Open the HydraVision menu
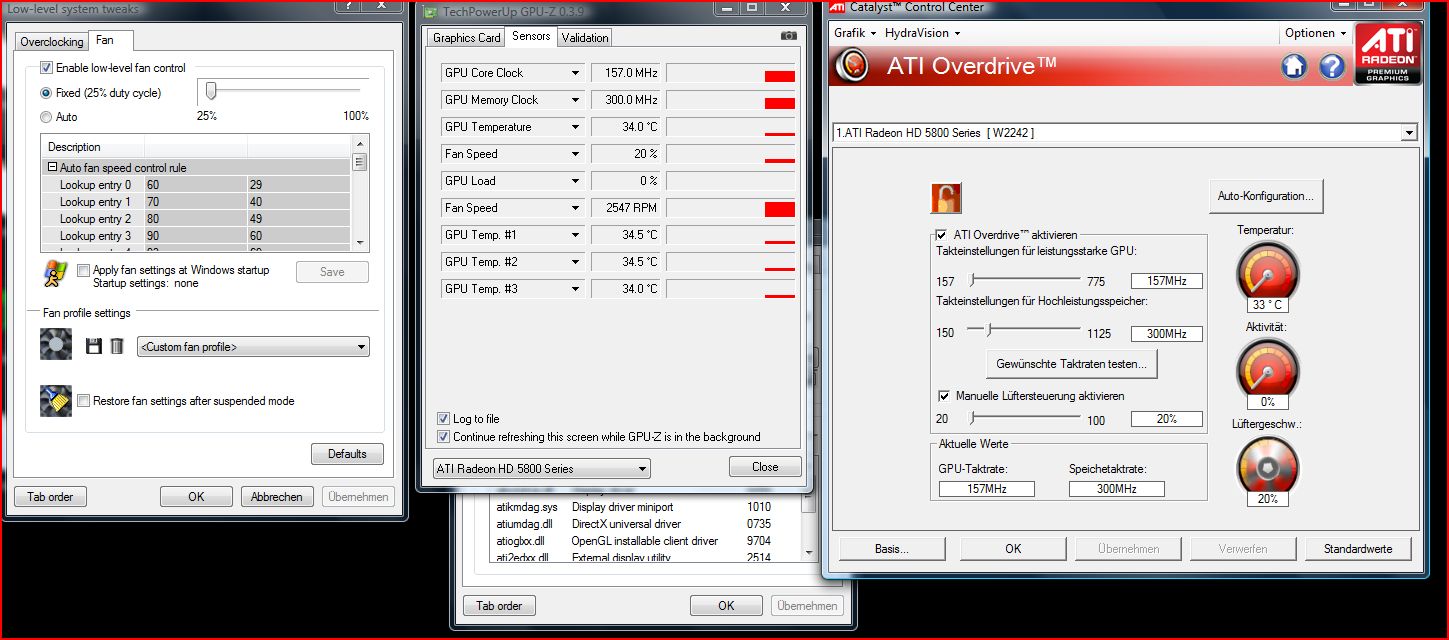 point(922,33)
